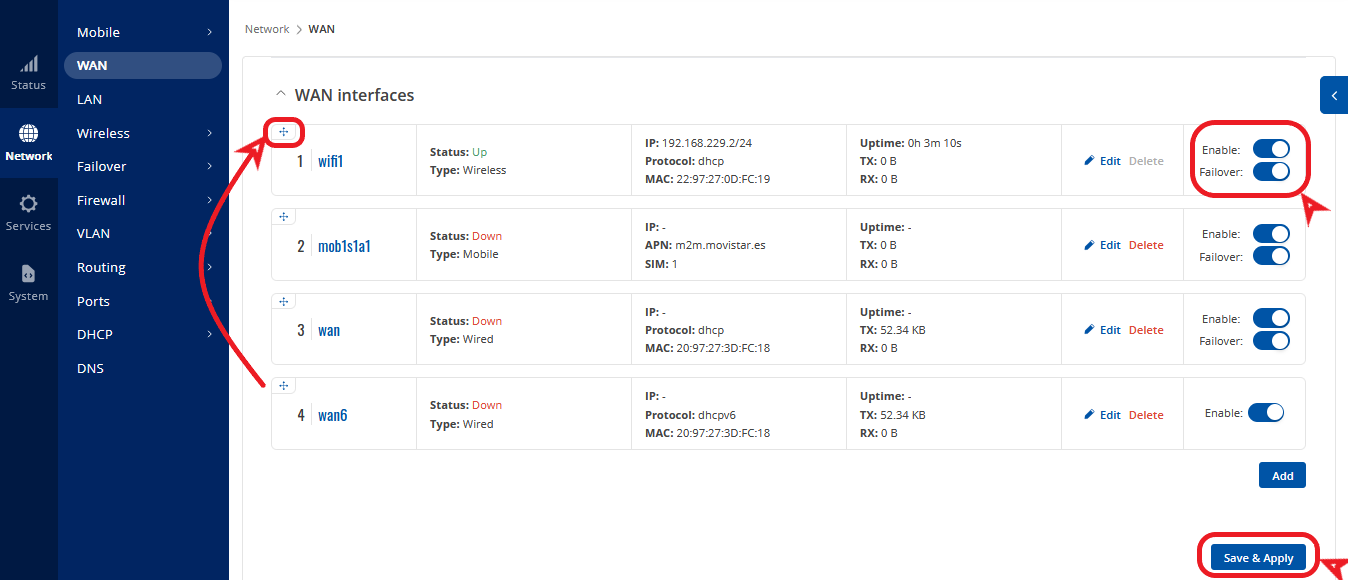The width and height of the screenshot is (1348, 580).
Task: Disable the wifi1 Enable toggle
Action: pyautogui.click(x=1271, y=150)
